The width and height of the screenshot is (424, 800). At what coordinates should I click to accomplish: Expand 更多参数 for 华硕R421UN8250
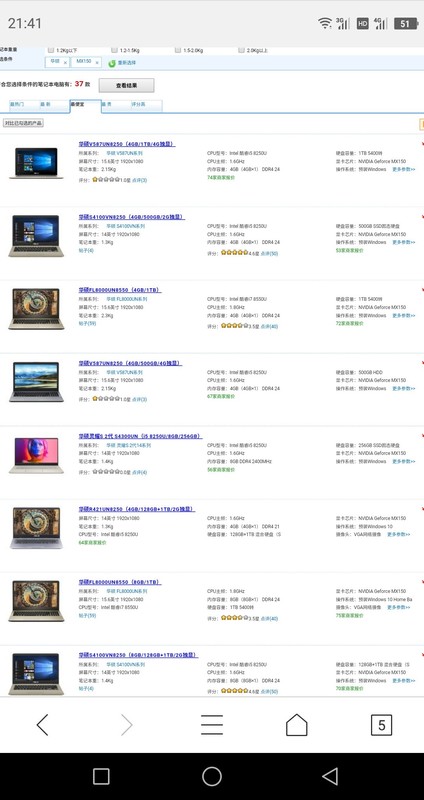click(398, 534)
